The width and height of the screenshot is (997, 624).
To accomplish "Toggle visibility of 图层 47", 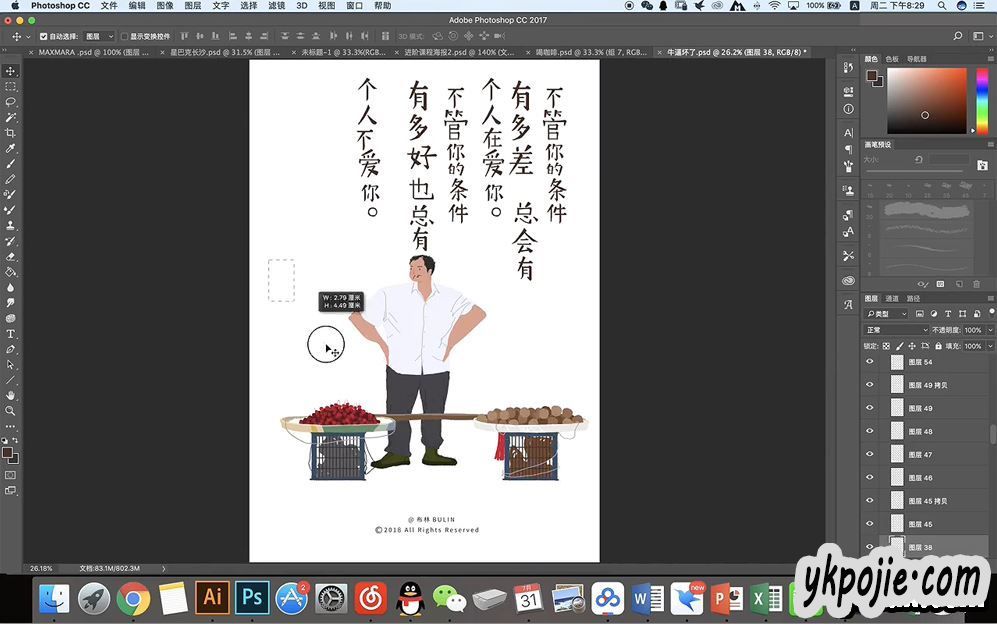I will coord(869,454).
